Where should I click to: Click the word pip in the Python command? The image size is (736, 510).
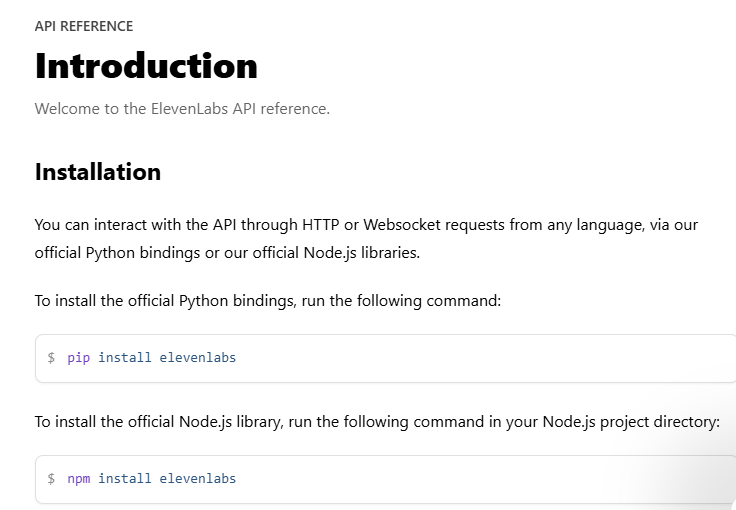(78, 358)
